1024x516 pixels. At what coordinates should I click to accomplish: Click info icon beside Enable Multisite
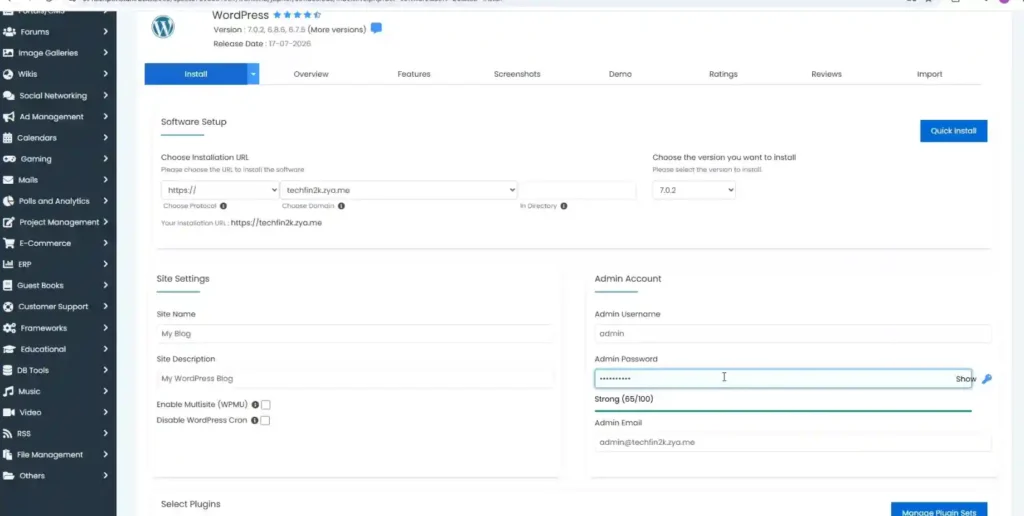[x=255, y=405]
